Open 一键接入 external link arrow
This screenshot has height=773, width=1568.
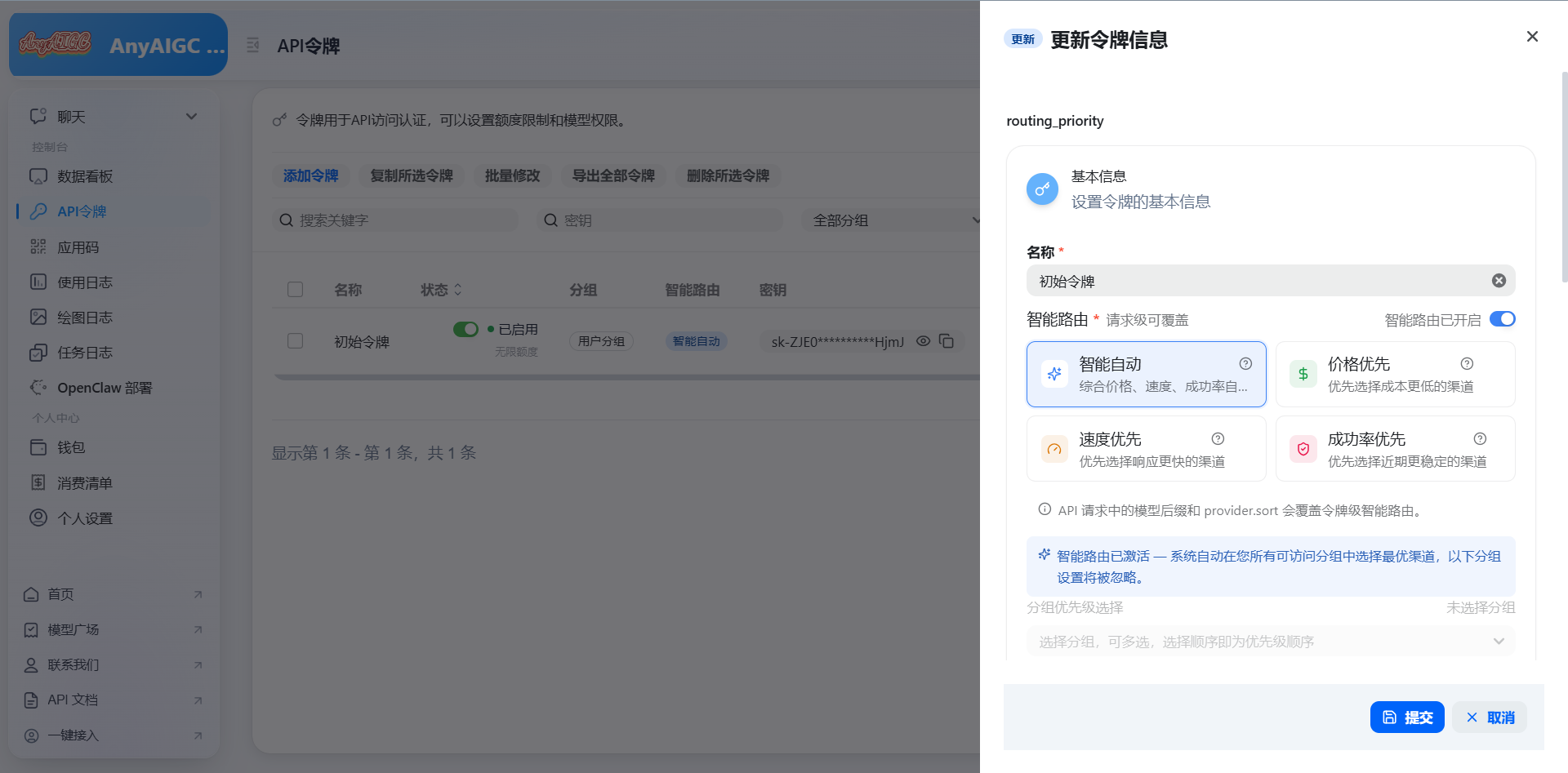click(198, 735)
